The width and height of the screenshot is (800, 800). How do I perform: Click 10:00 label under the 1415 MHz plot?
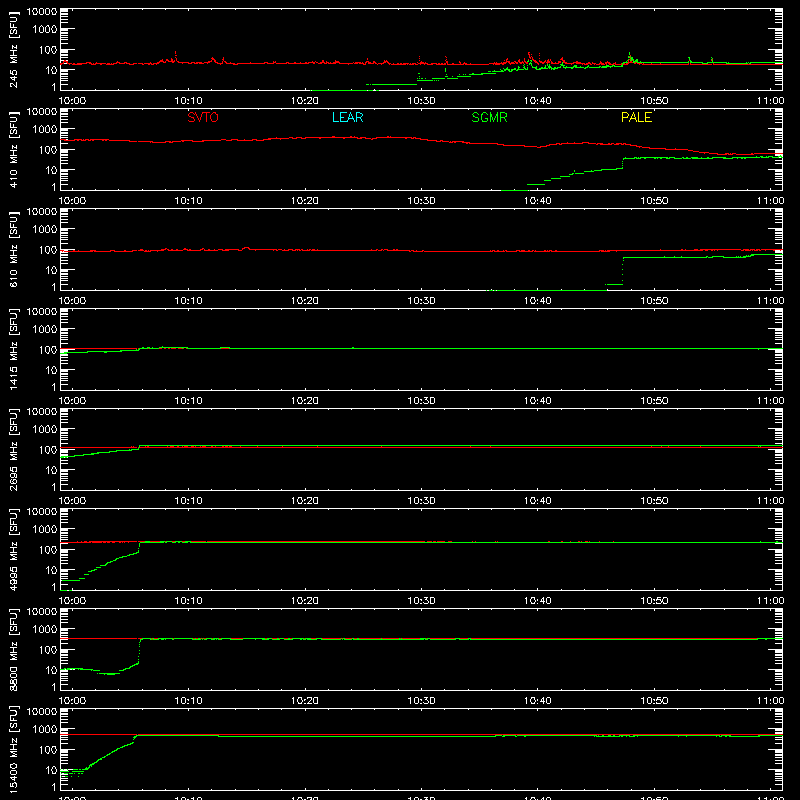pos(72,401)
